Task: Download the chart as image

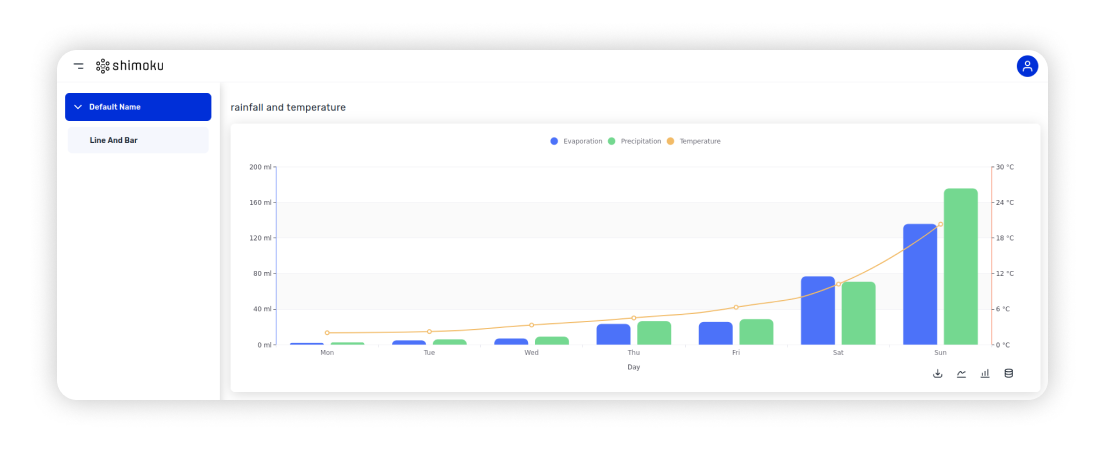Action: pos(938,374)
